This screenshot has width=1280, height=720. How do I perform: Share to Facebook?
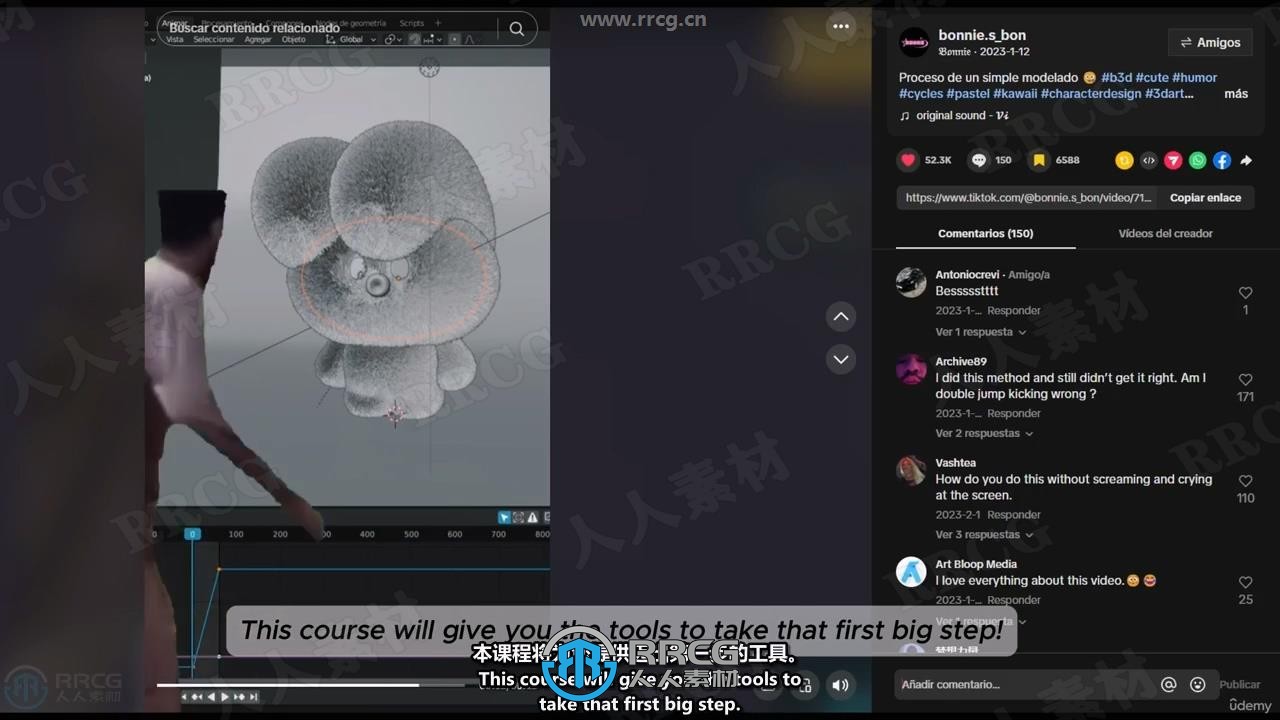pyautogui.click(x=1222, y=160)
